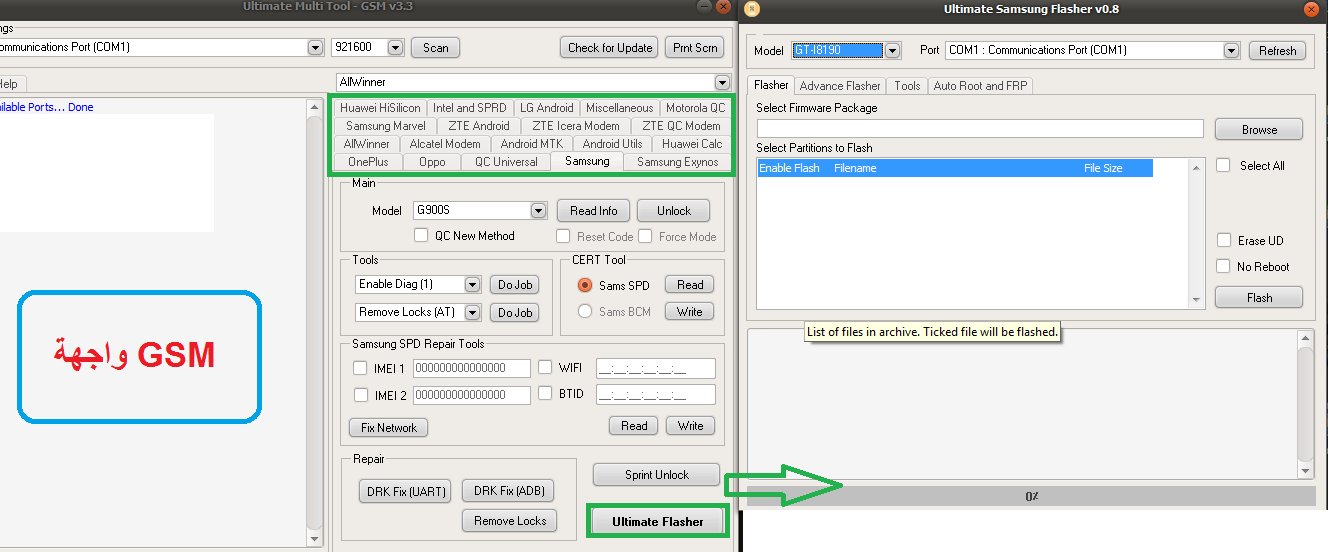Click the Read Info button
This screenshot has height=552, width=1328.
click(x=594, y=211)
